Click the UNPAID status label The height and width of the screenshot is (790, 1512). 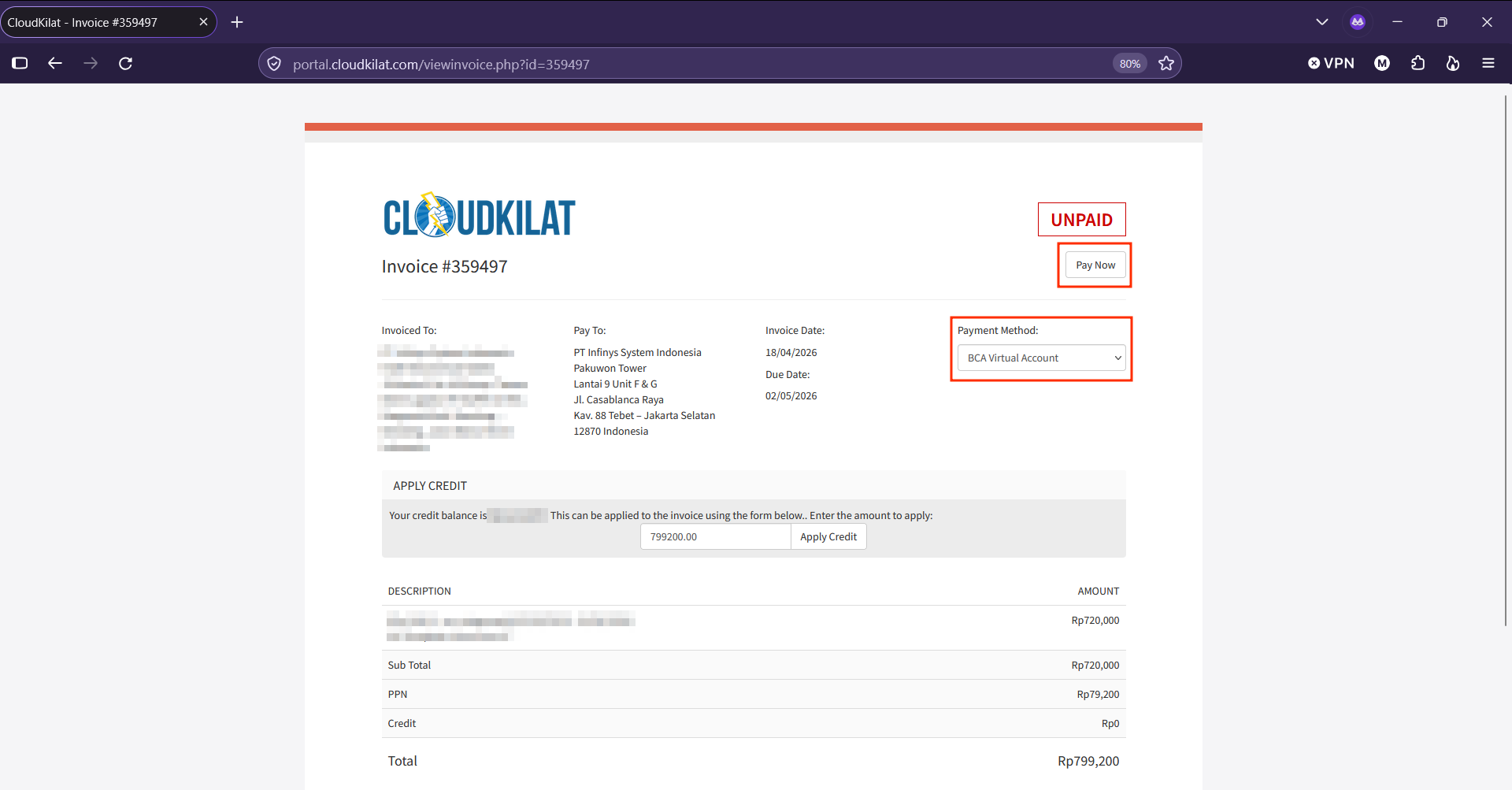(1081, 220)
